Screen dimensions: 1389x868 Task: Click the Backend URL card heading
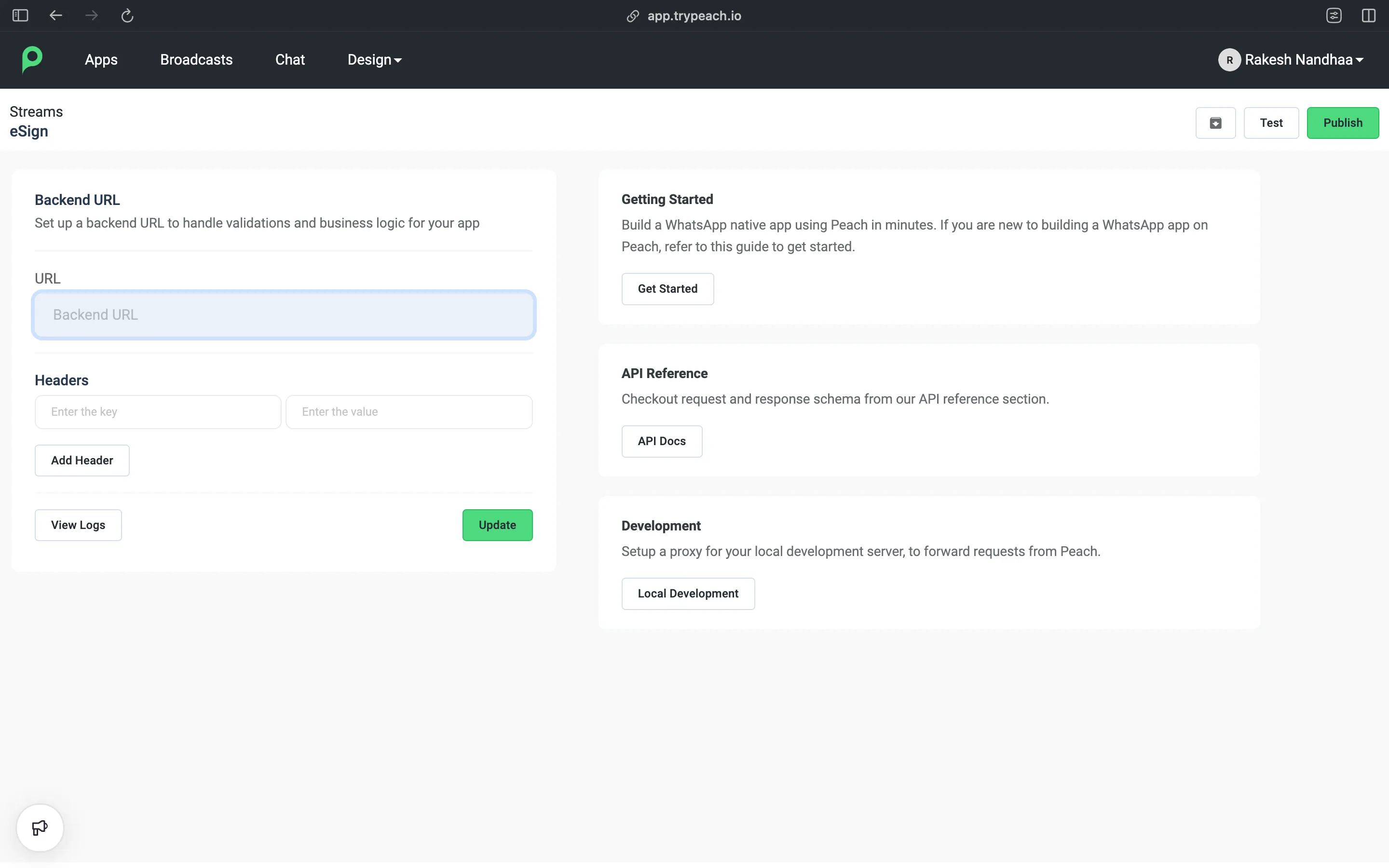pos(78,200)
